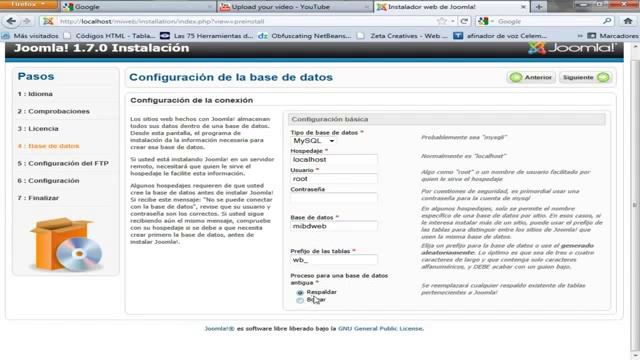Click the search magnifier icon
The image size is (640, 360).
click(607, 21)
